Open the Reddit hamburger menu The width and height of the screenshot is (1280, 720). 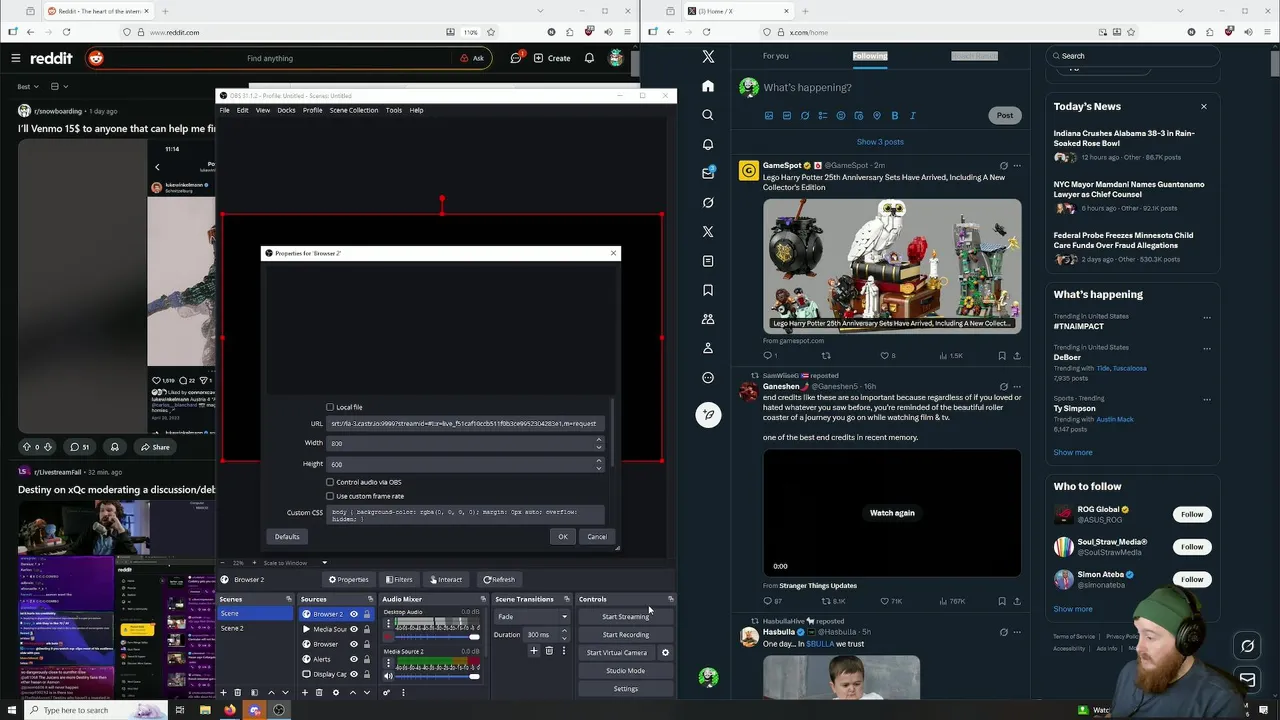[16, 58]
